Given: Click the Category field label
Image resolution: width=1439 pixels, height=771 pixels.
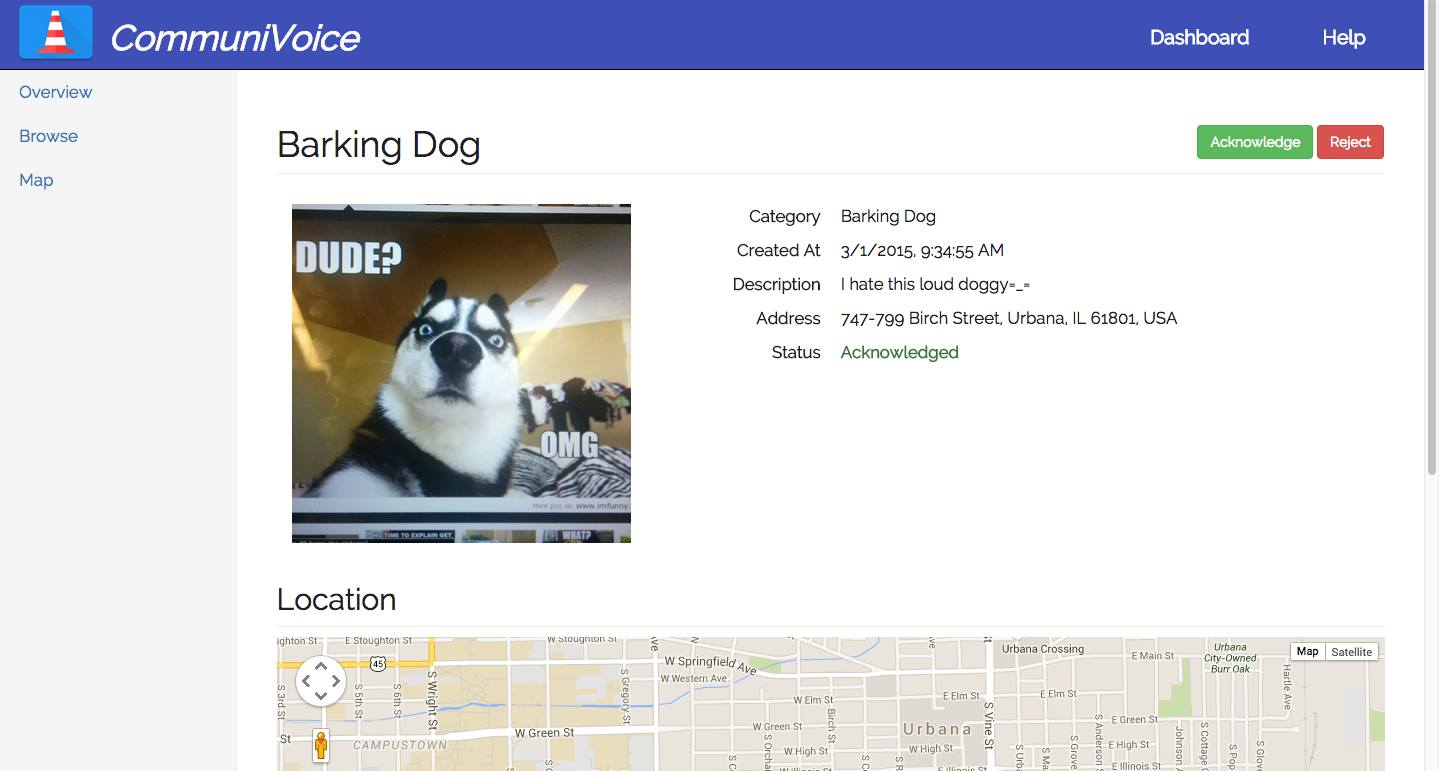Looking at the screenshot, I should point(784,216).
